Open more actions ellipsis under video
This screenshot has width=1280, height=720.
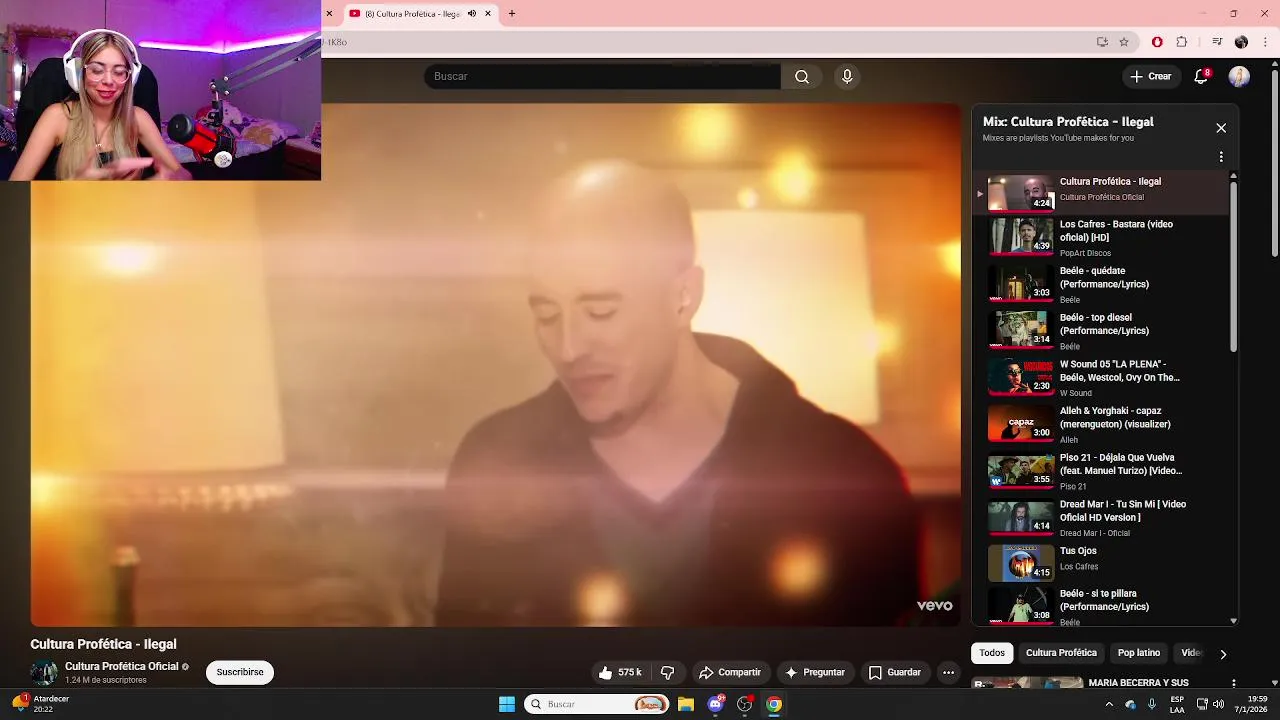[x=948, y=672]
